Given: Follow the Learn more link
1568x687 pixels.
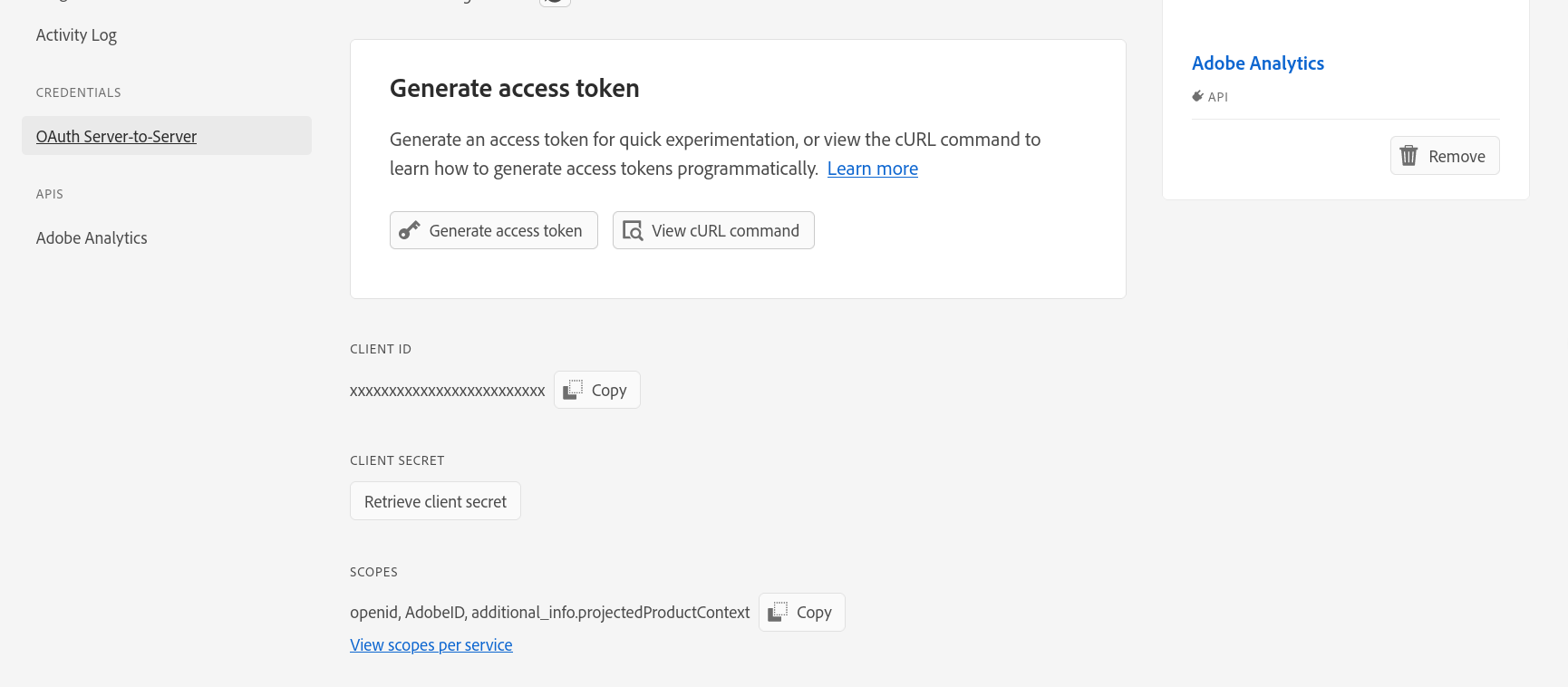Looking at the screenshot, I should tap(872, 169).
